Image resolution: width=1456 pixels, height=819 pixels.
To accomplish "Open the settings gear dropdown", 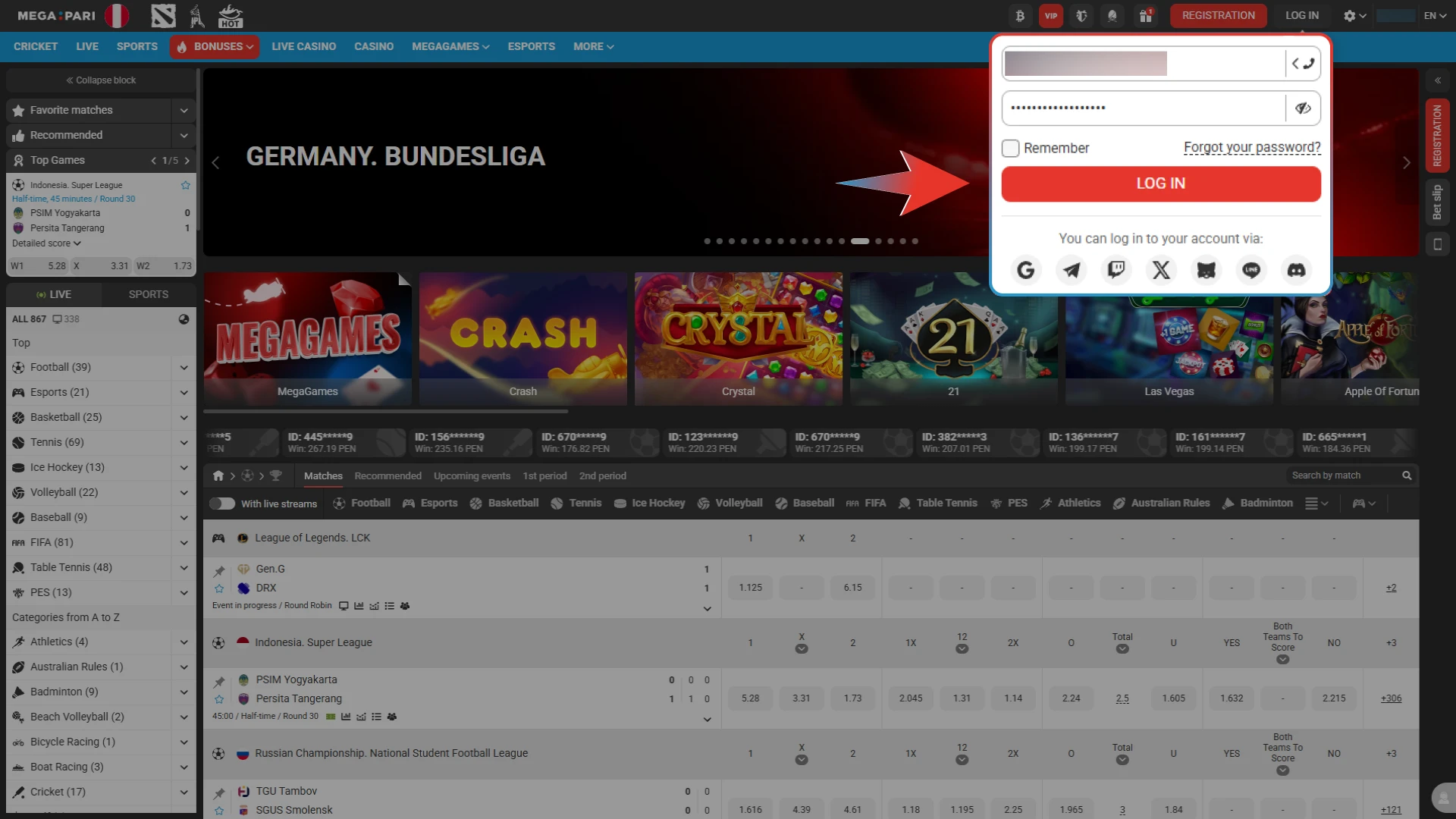I will 1354,15.
